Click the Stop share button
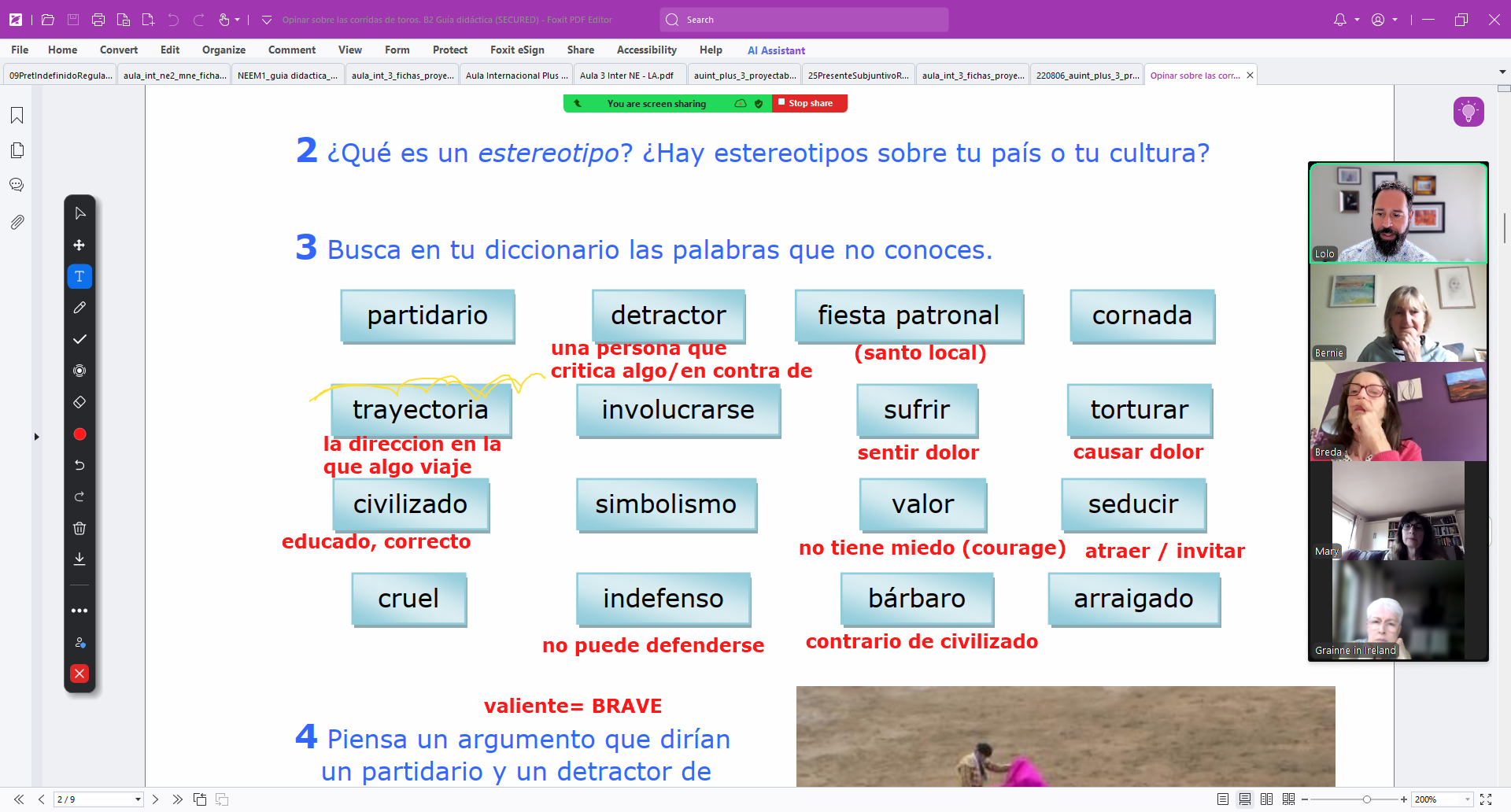Screen dimensions: 1511x812 (810, 103)
